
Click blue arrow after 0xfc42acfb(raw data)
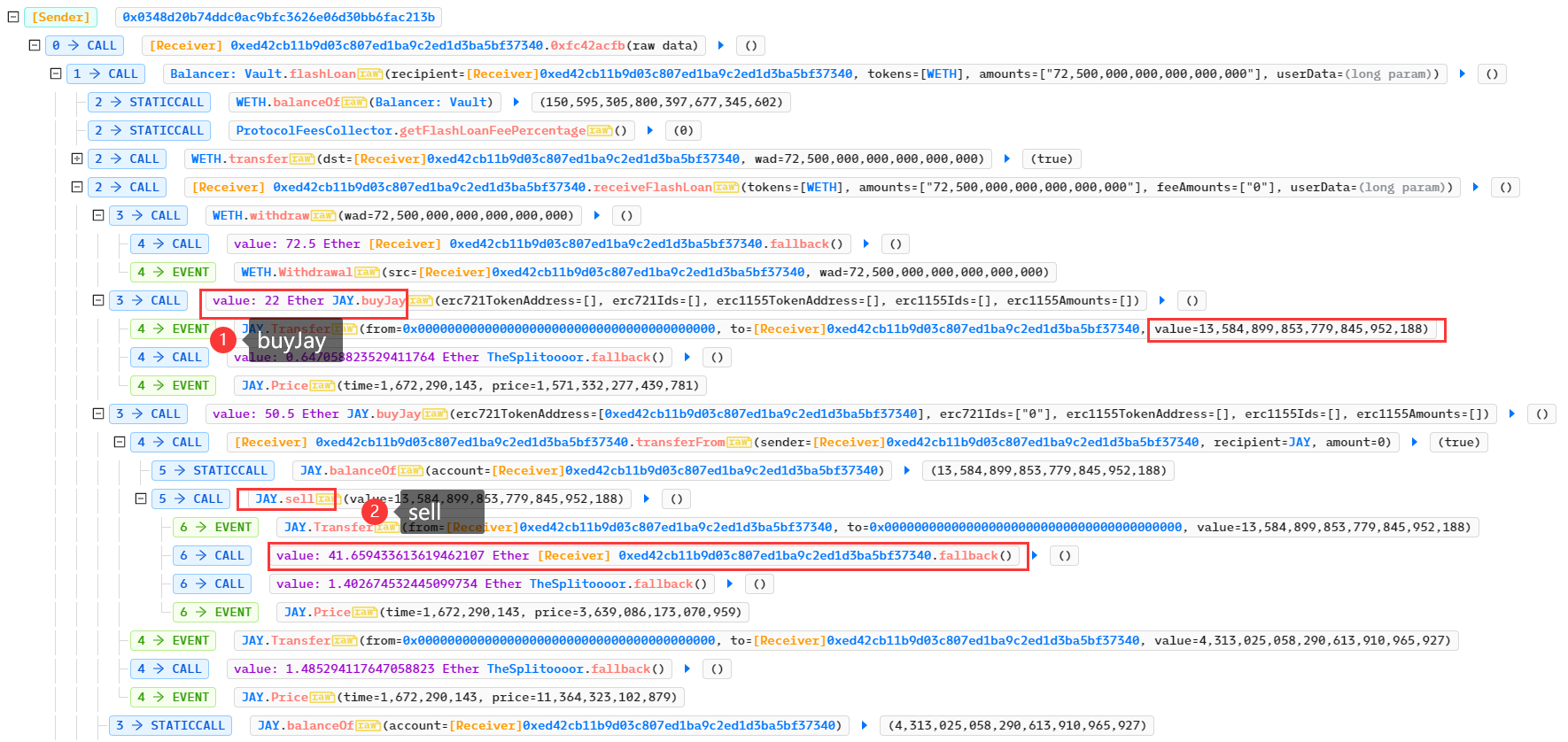(x=721, y=45)
